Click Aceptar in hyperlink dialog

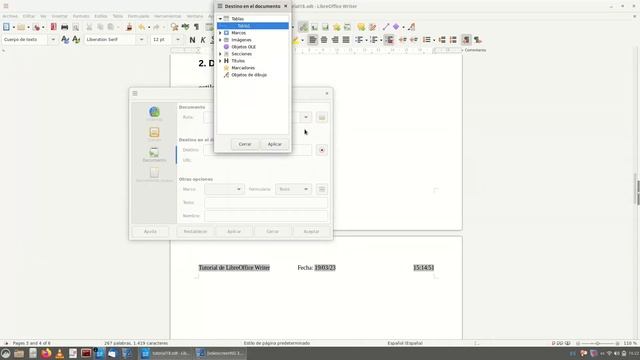click(311, 231)
